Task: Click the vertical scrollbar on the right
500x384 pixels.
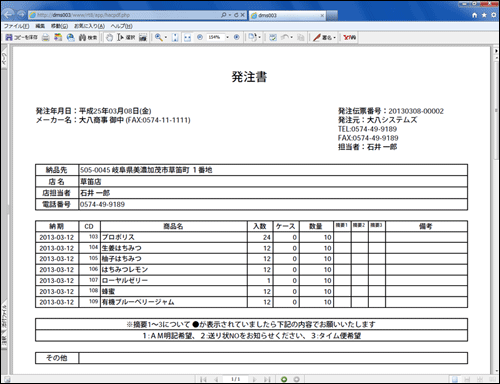Action: 496,210
